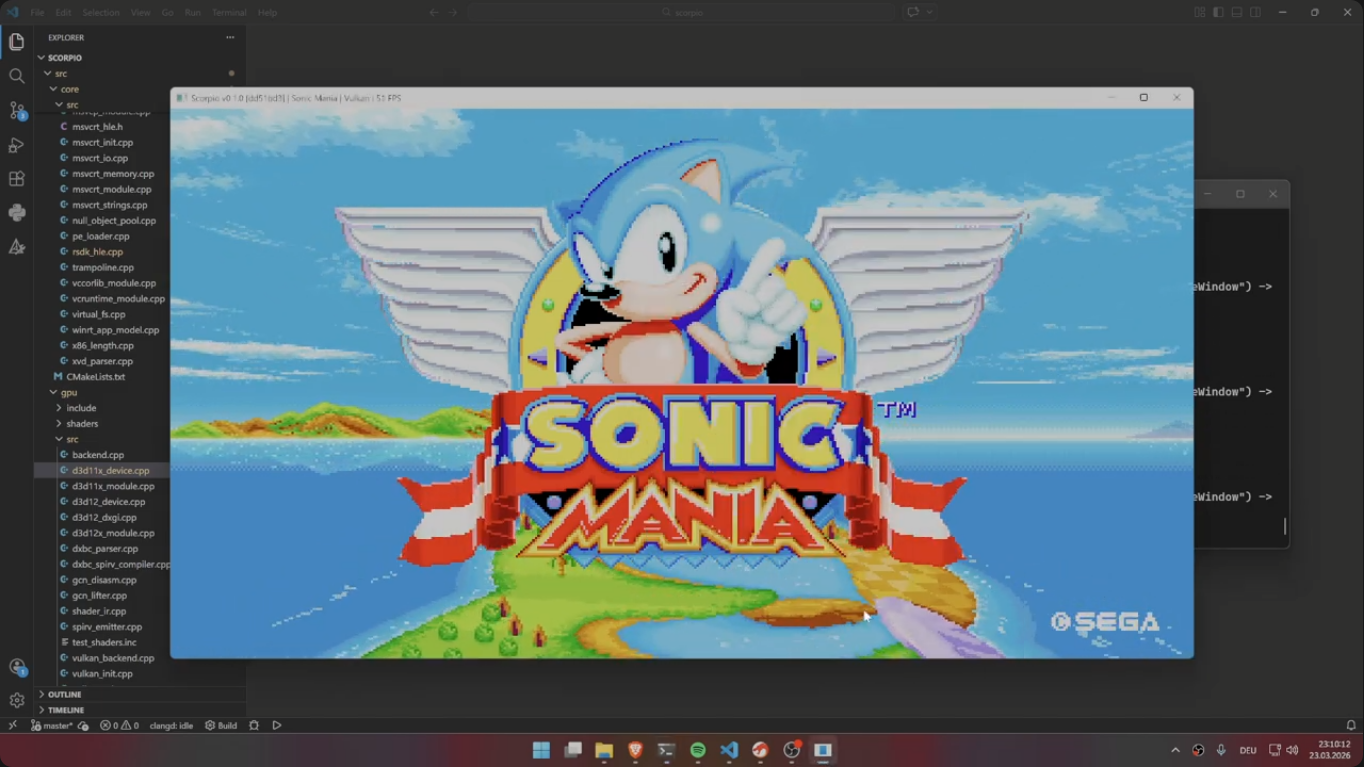1364x767 pixels.
Task: Toggle the bottom panel visibility
Action: pos(1237,12)
